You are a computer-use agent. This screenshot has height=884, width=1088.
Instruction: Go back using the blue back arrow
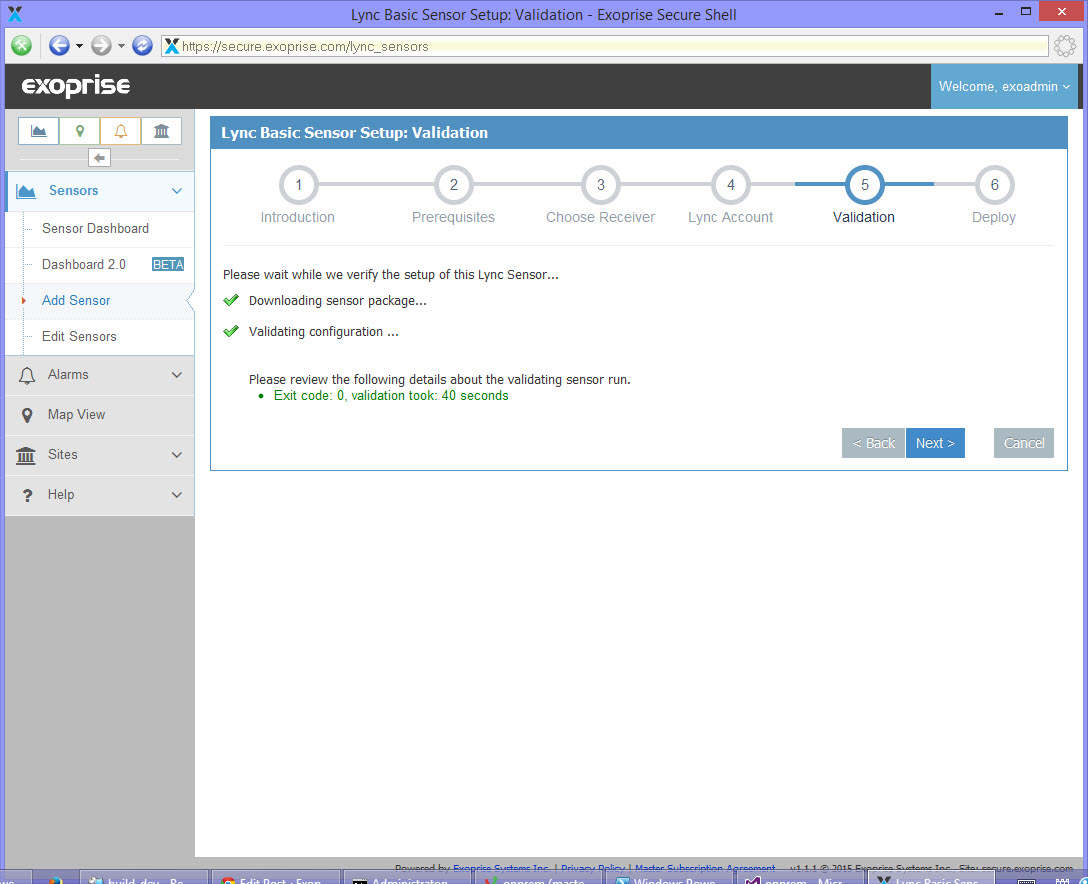tap(59, 46)
